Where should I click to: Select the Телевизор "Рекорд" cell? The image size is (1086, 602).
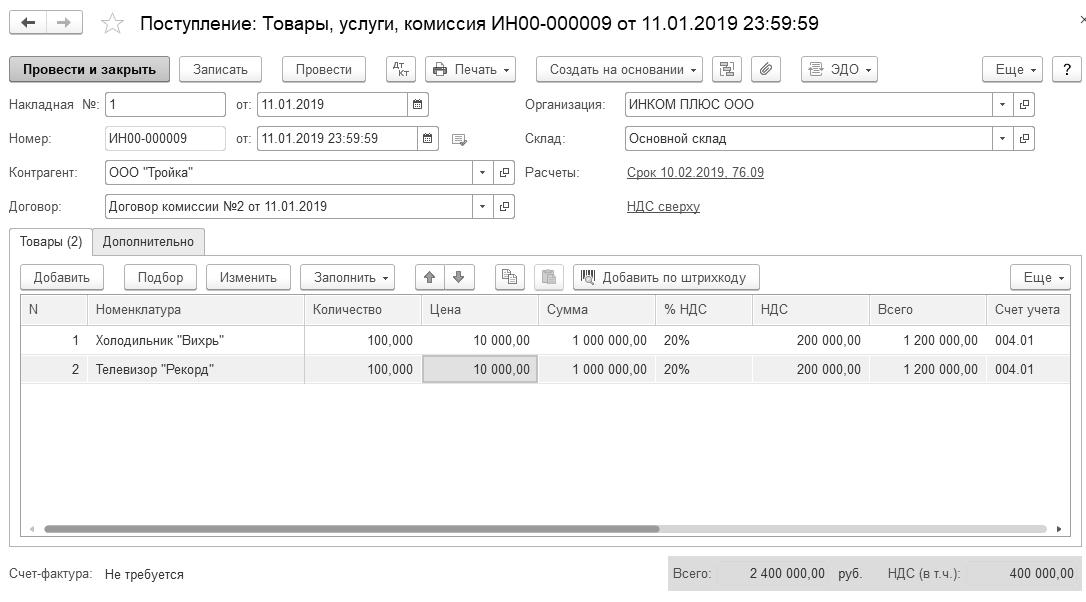click(195, 369)
